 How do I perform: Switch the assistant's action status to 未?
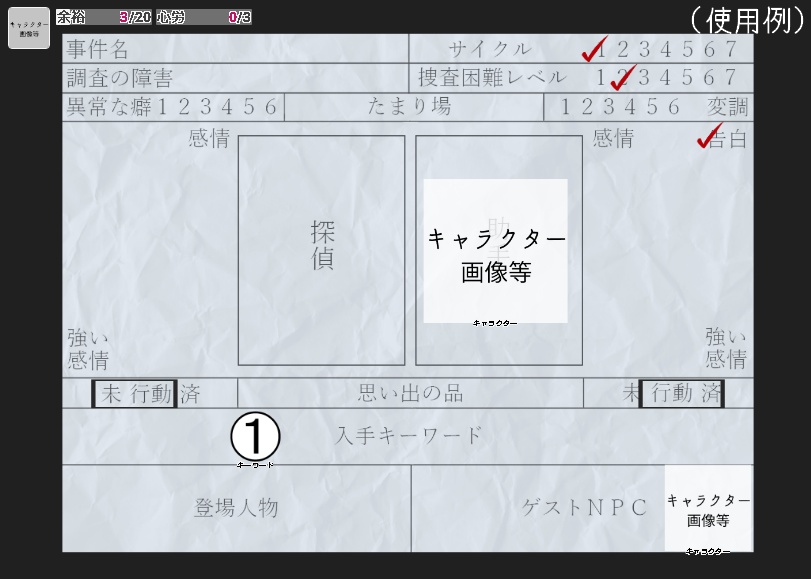click(631, 392)
